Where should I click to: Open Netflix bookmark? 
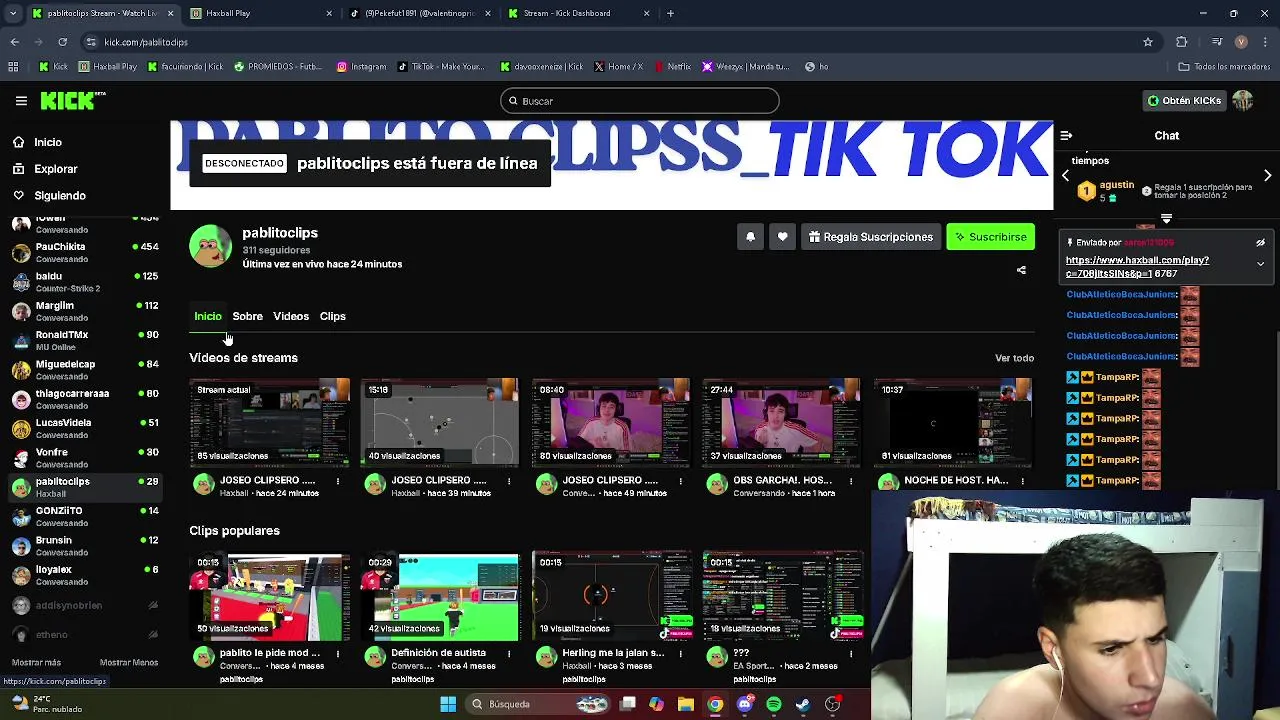click(x=673, y=67)
